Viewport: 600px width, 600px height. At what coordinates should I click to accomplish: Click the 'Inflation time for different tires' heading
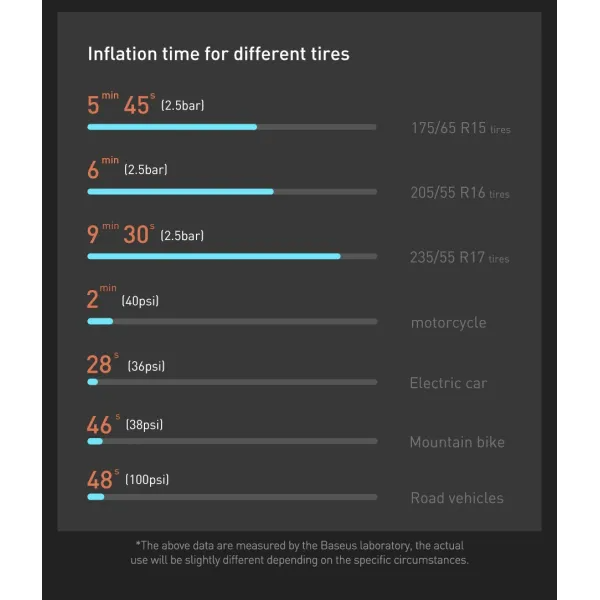click(x=218, y=54)
